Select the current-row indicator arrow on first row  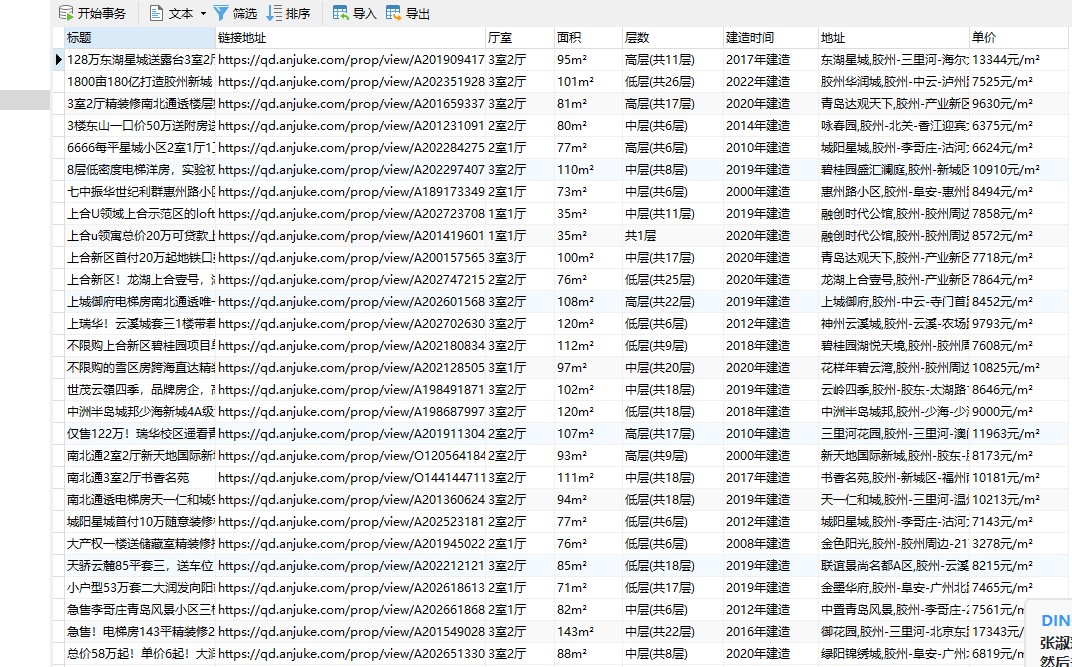(59, 59)
